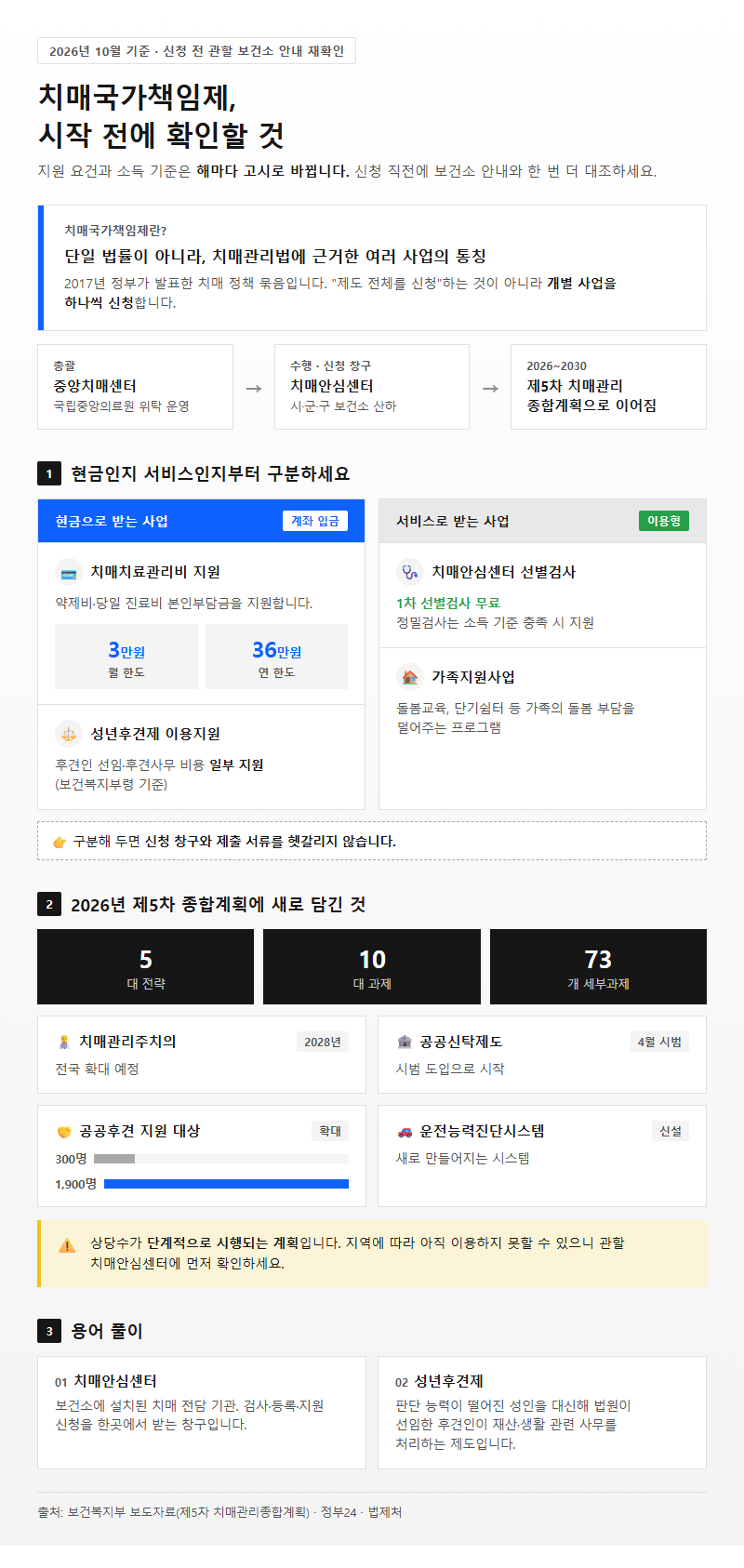Click the section number 3 badge

click(x=49, y=1331)
